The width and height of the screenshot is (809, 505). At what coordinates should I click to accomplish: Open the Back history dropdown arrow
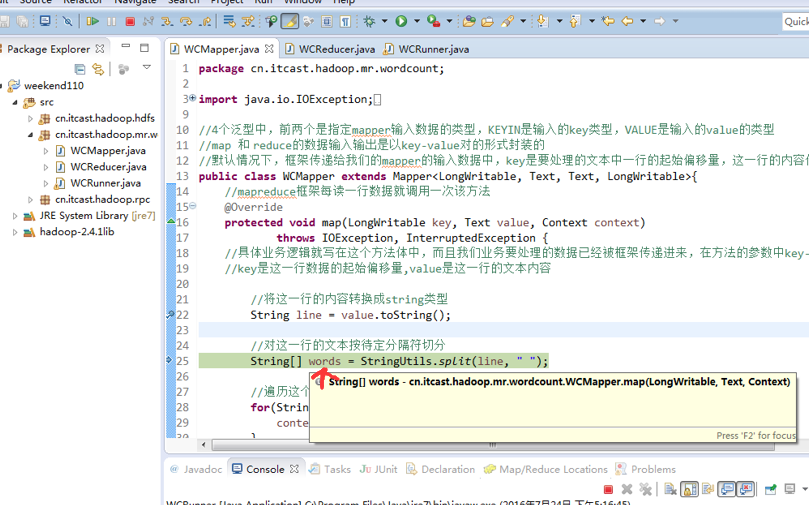[x=643, y=21]
